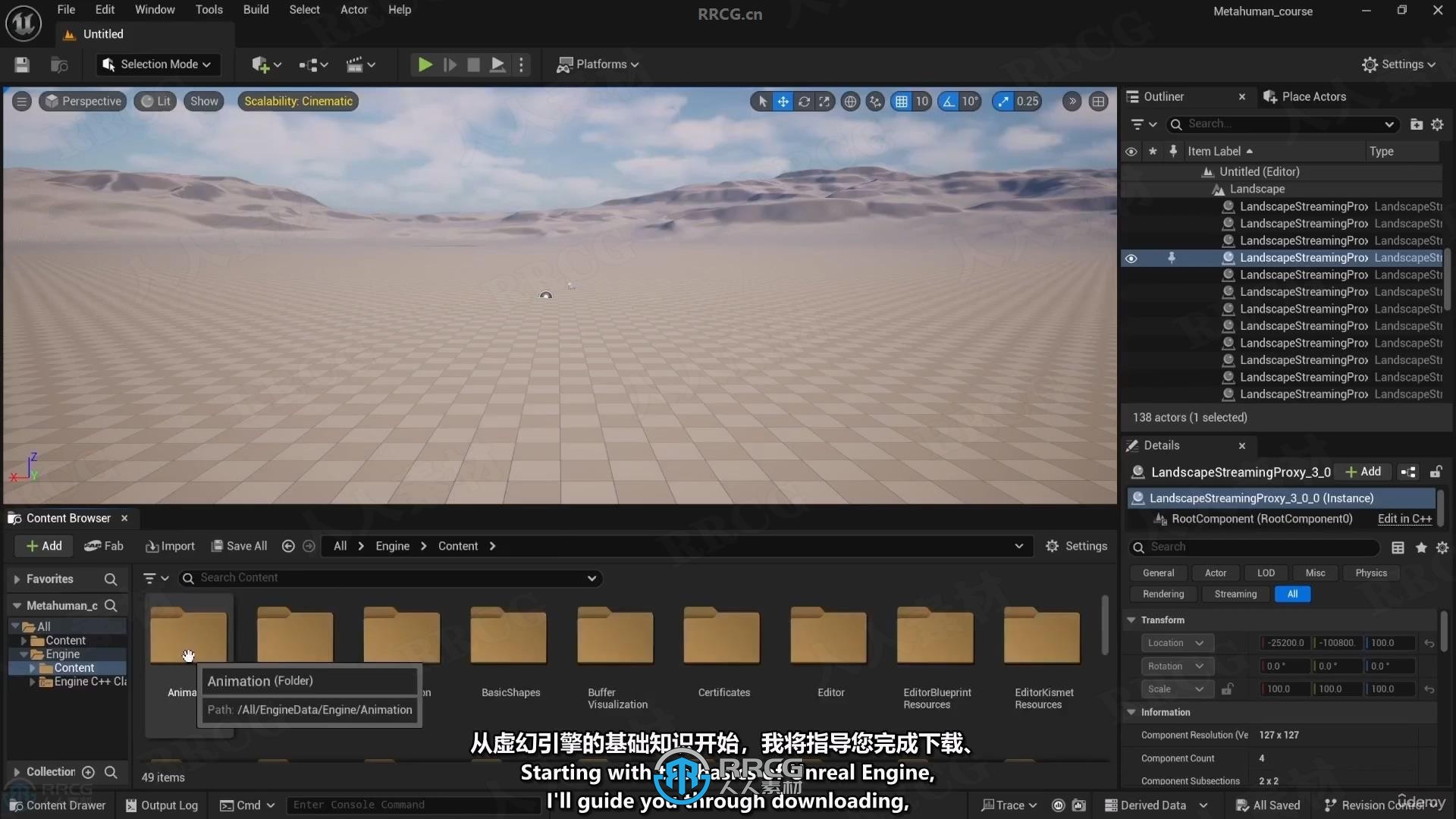Click the Save current level icon
Screen dimensions: 1456x819
click(x=22, y=64)
